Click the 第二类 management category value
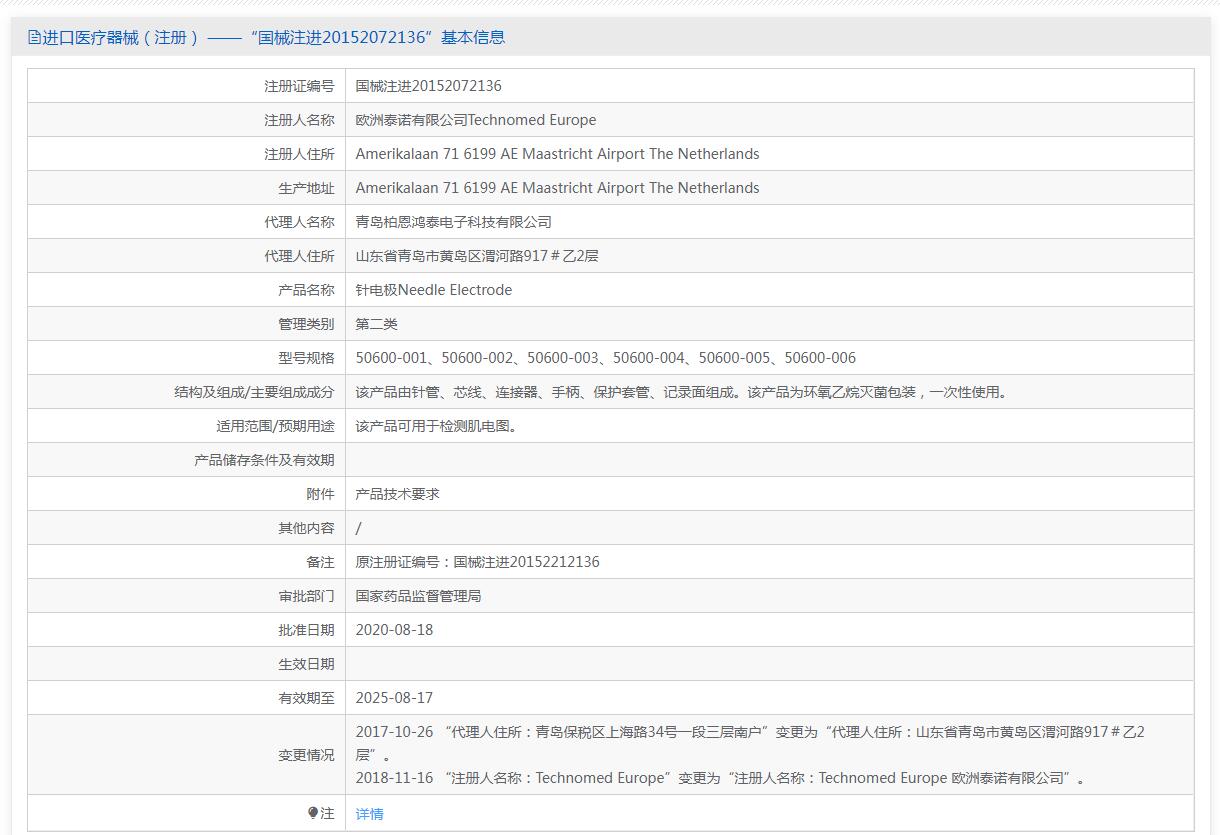Viewport: 1220px width, 835px height. (x=376, y=324)
